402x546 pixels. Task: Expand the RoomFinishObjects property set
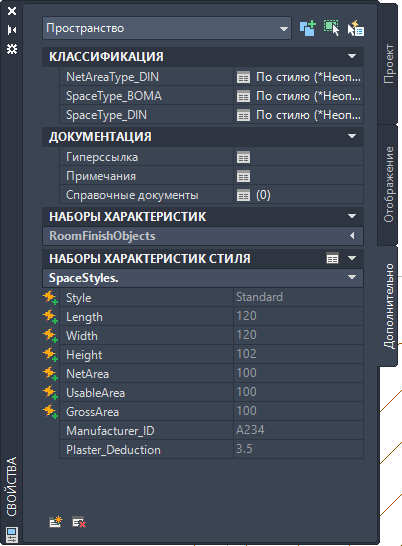click(x=352, y=236)
